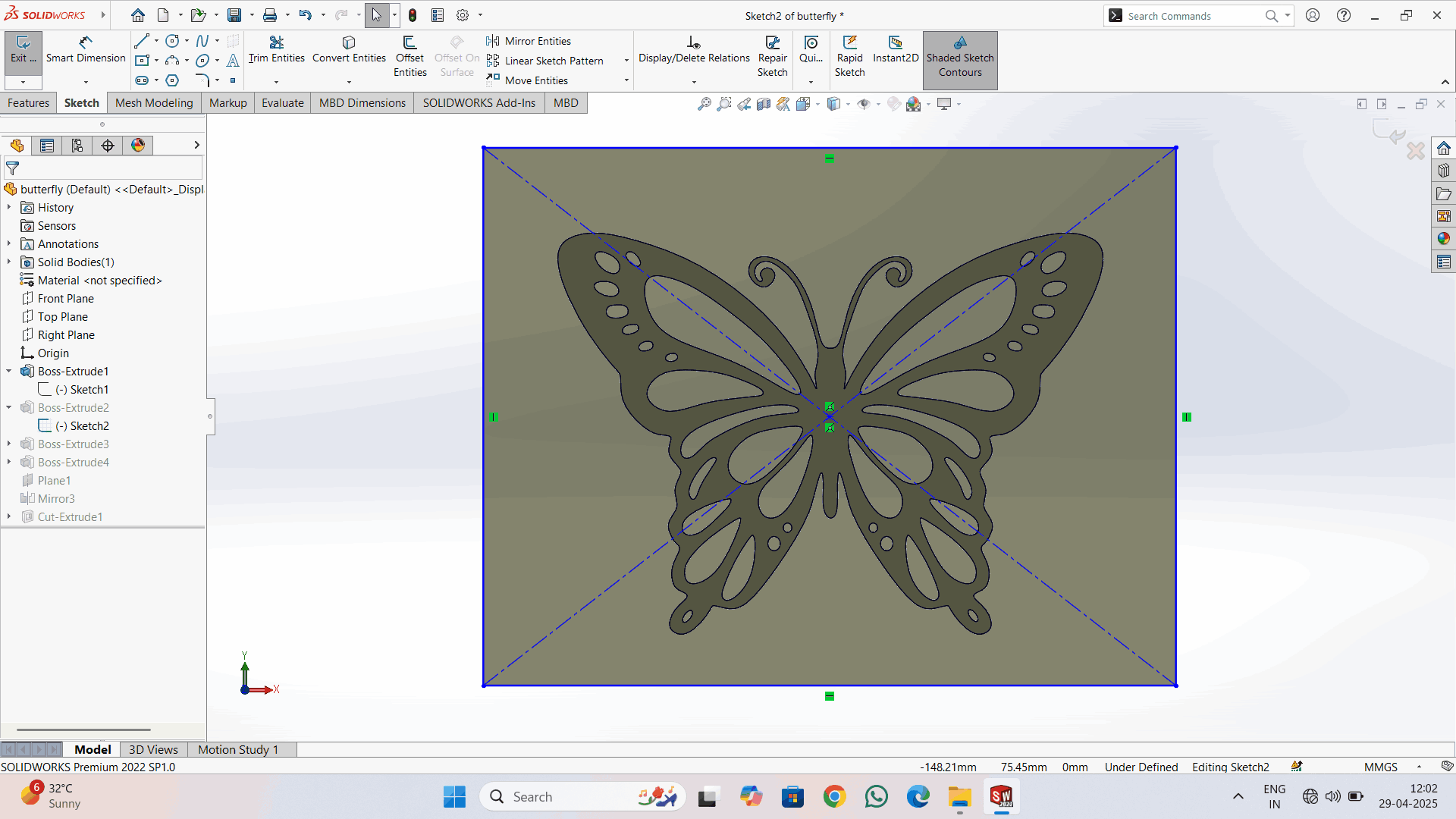
Task: Run the Repair Sketch tool
Action: tap(772, 56)
